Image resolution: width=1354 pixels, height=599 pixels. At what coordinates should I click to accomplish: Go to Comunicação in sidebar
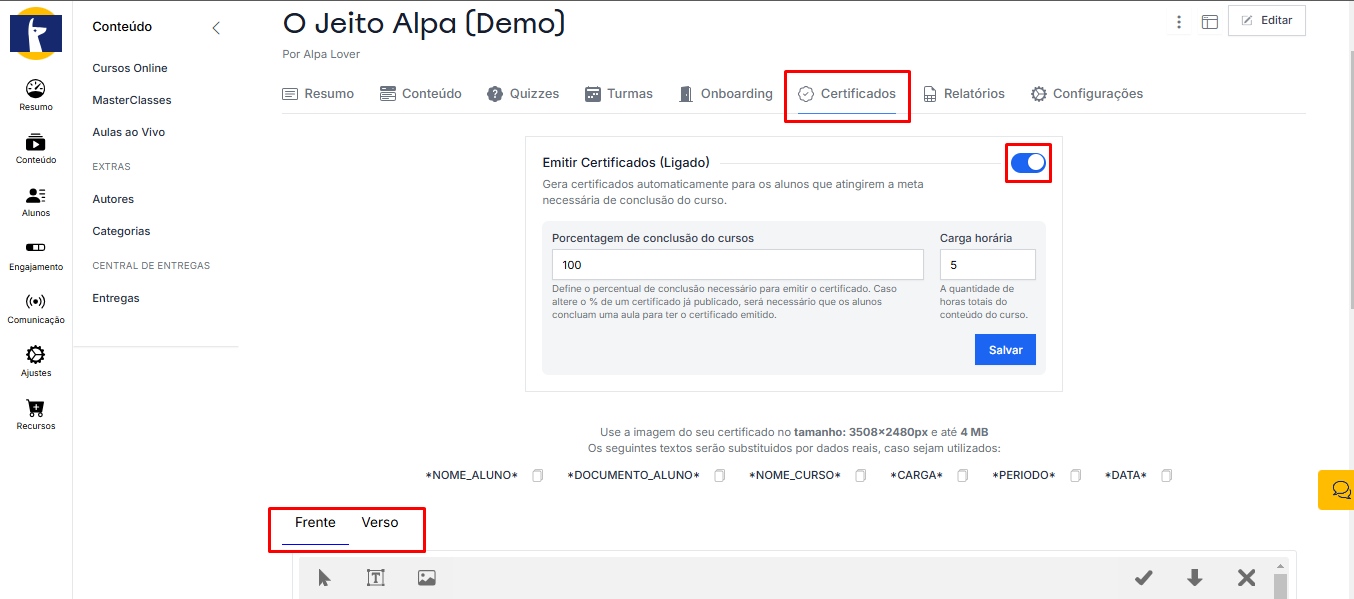35,307
